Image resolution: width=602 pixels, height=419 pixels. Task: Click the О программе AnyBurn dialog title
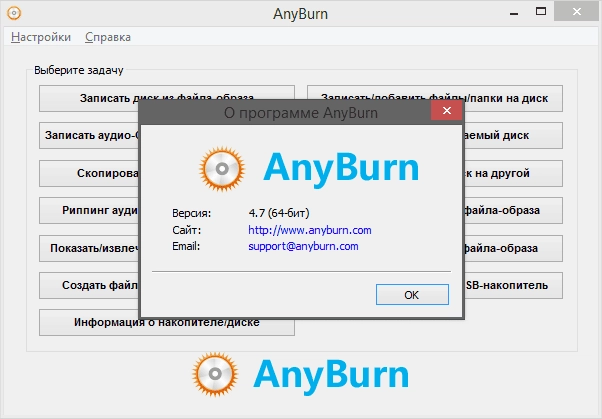pos(301,113)
